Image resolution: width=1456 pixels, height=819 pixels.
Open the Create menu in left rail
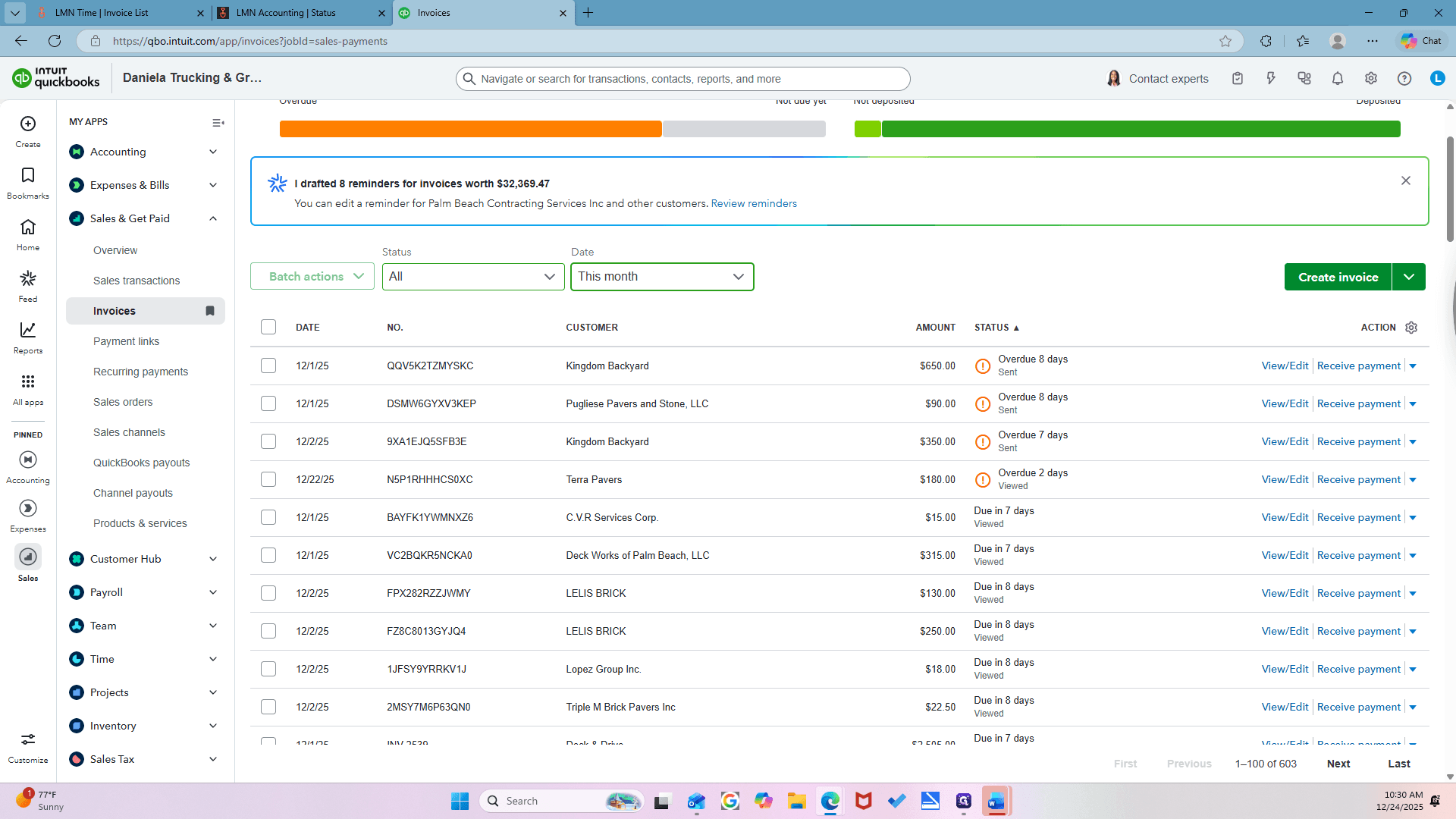pos(28,130)
